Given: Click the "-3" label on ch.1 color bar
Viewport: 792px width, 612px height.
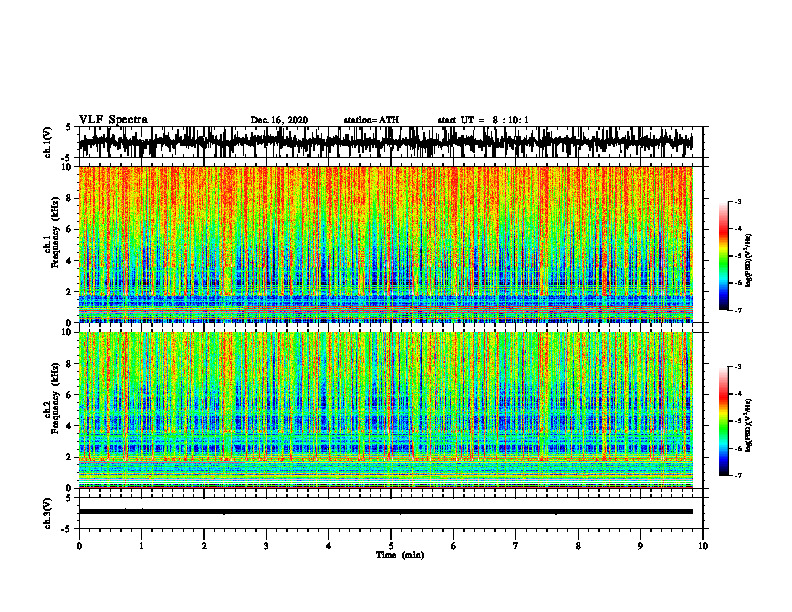Looking at the screenshot, I should click(x=738, y=202).
